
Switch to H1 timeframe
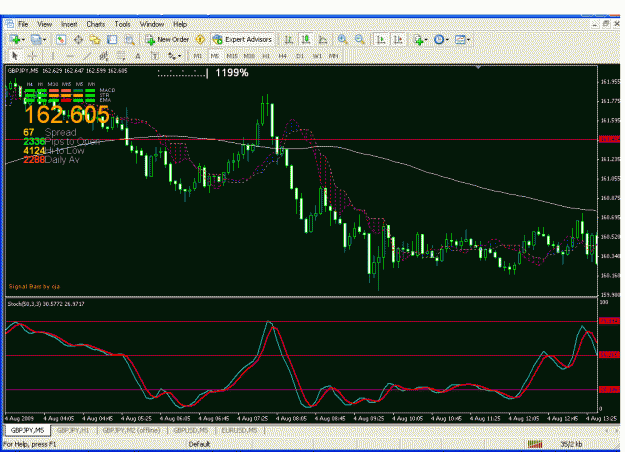266,56
